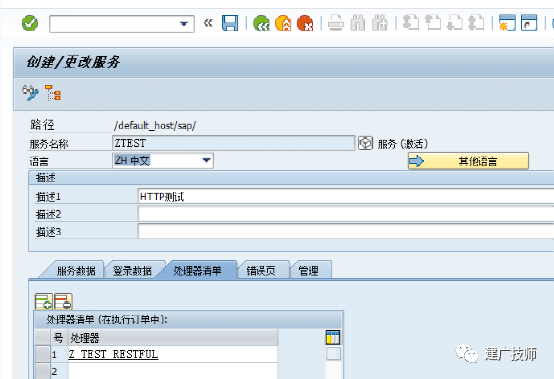Toggle display/change mode pencil icon

(x=31, y=93)
